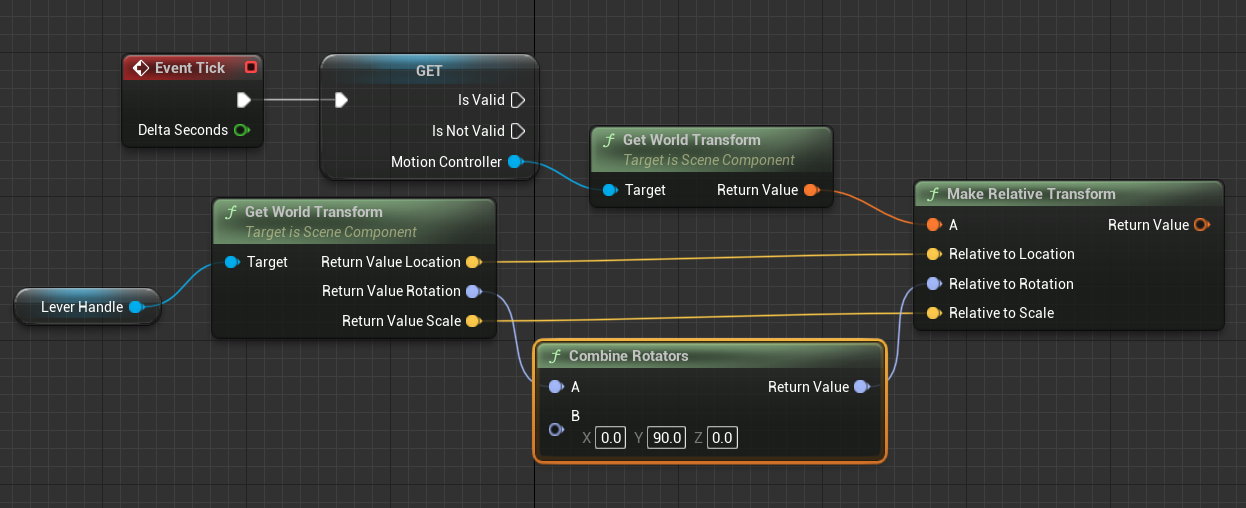Click the Combine Rotators B X value field
The height and width of the screenshot is (508, 1246).
[610, 438]
